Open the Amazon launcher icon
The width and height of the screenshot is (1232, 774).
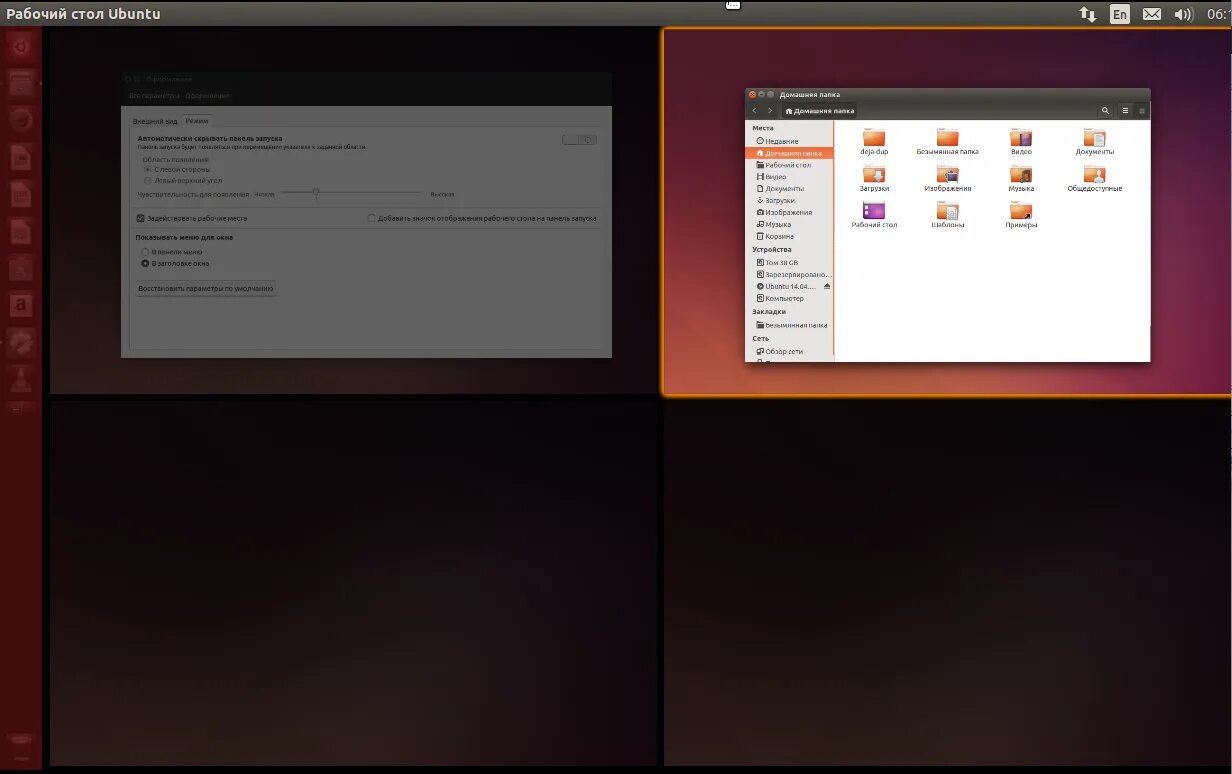pos(21,305)
